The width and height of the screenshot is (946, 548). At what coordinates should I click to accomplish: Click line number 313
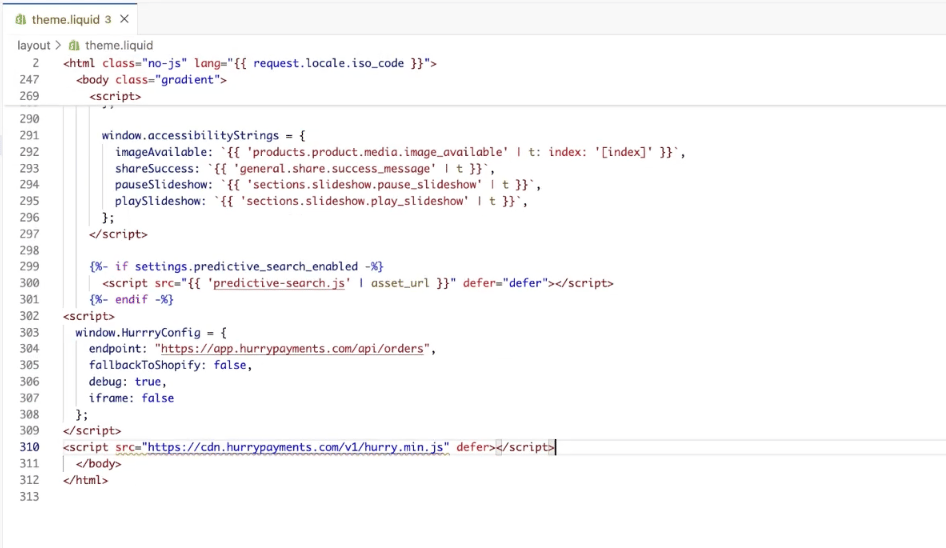pyautogui.click(x=29, y=497)
